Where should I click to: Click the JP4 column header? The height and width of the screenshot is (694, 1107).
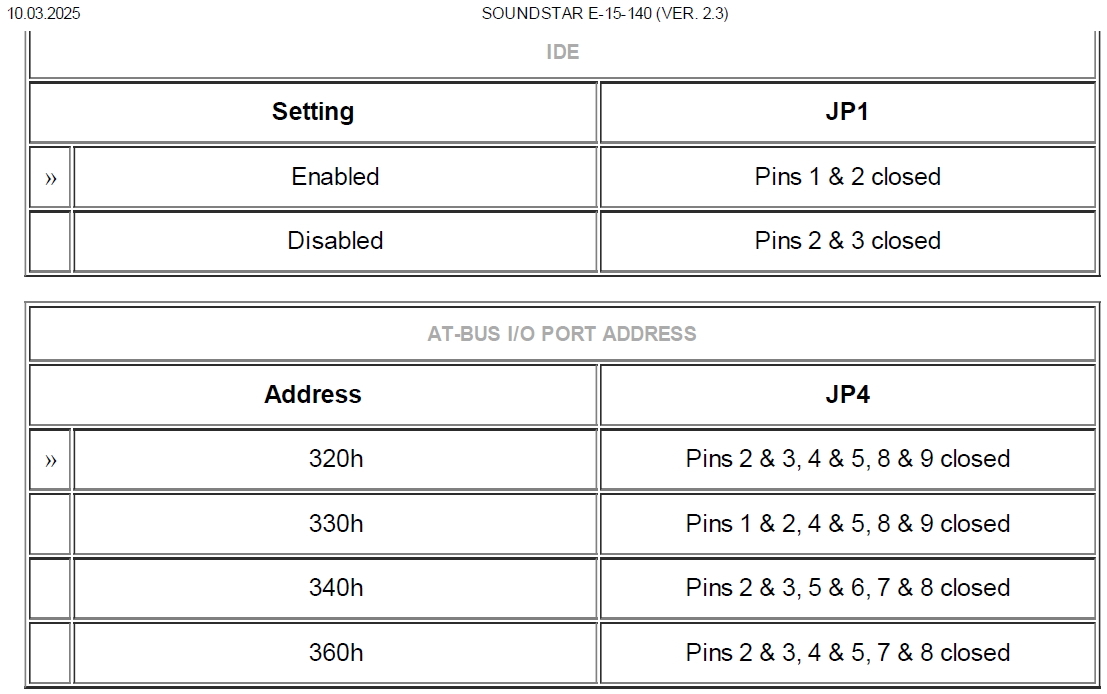click(847, 395)
